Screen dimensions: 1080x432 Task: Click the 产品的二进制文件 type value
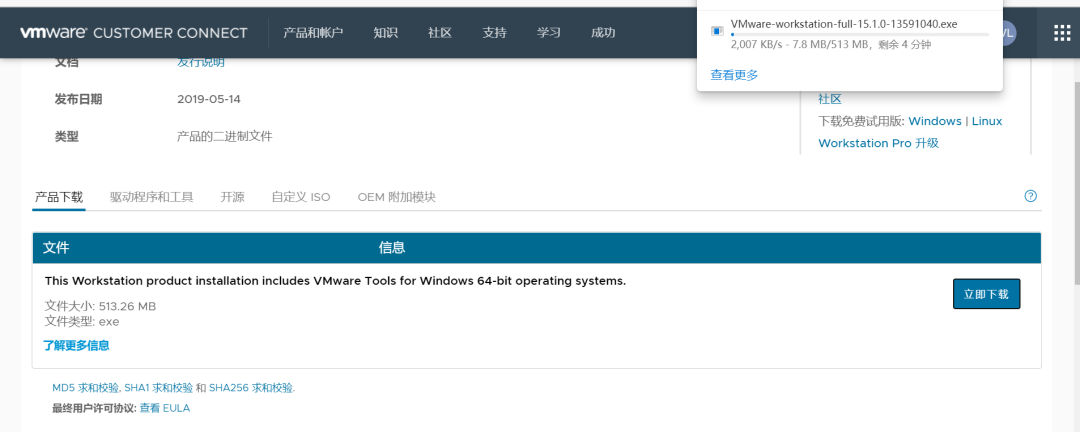point(225,136)
